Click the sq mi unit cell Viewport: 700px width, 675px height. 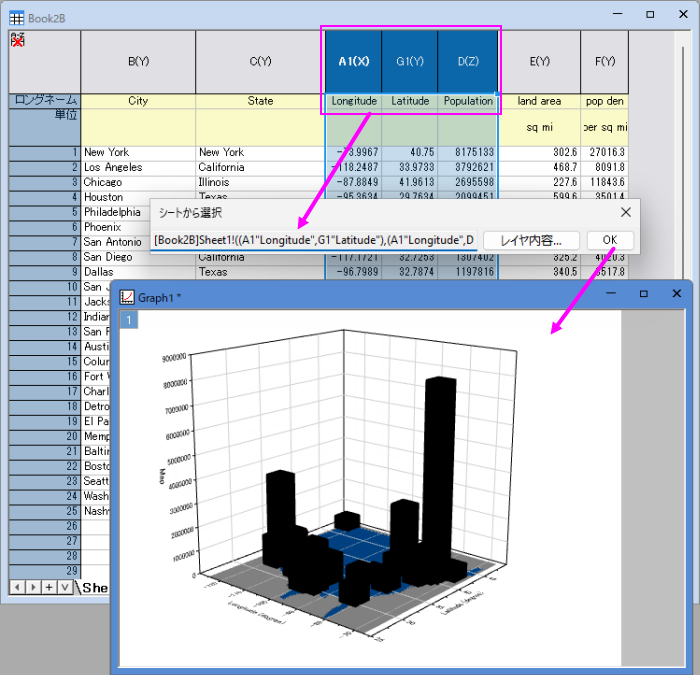[539, 127]
